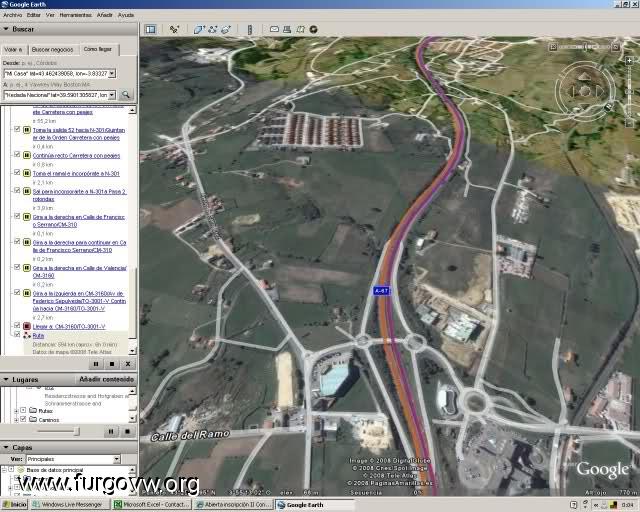640x512 pixels.
Task: Clear search results with X button
Action: click(x=128, y=364)
